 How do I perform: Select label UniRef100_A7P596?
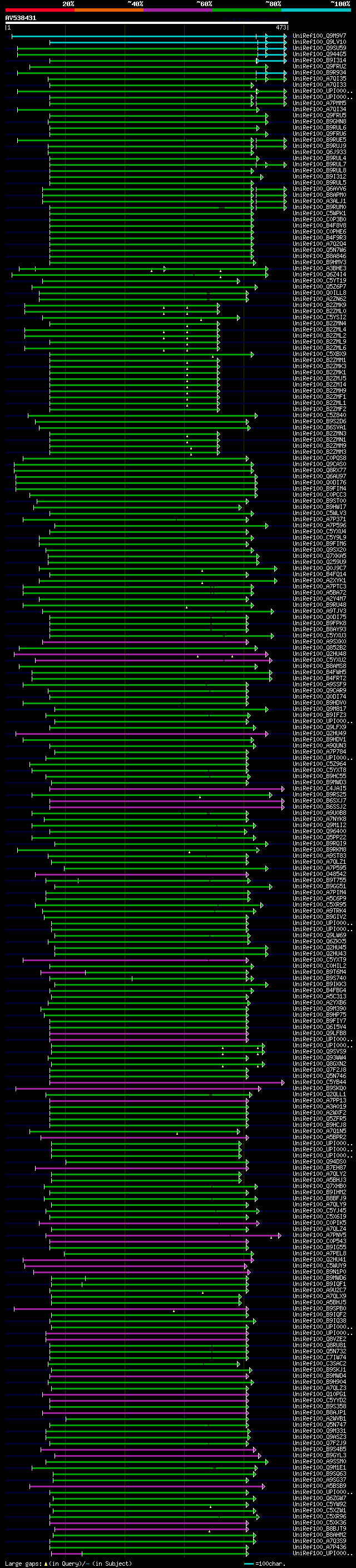(319, 525)
